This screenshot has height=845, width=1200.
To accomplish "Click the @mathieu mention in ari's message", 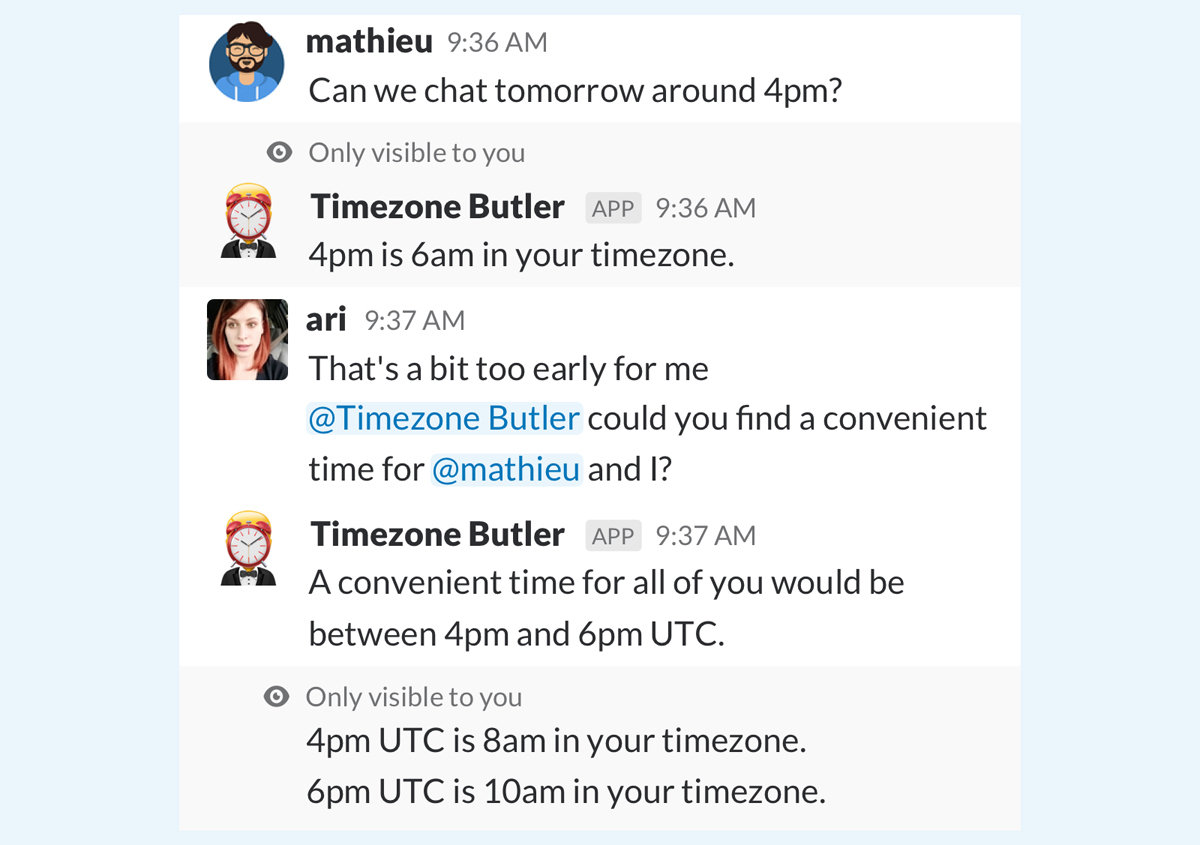I will pyautogui.click(x=506, y=469).
